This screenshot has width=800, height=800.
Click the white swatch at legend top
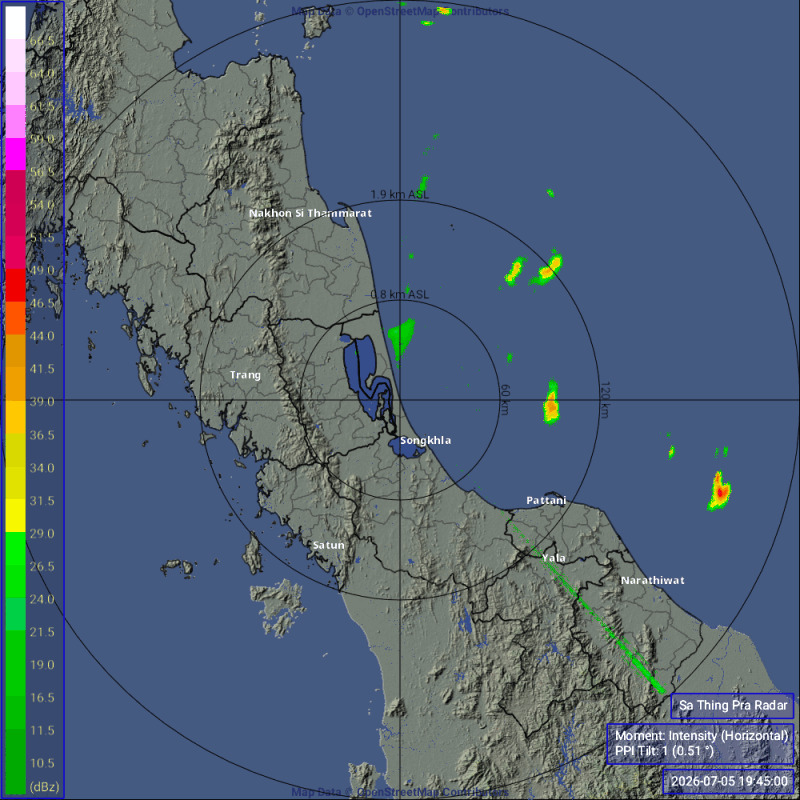click(15, 22)
